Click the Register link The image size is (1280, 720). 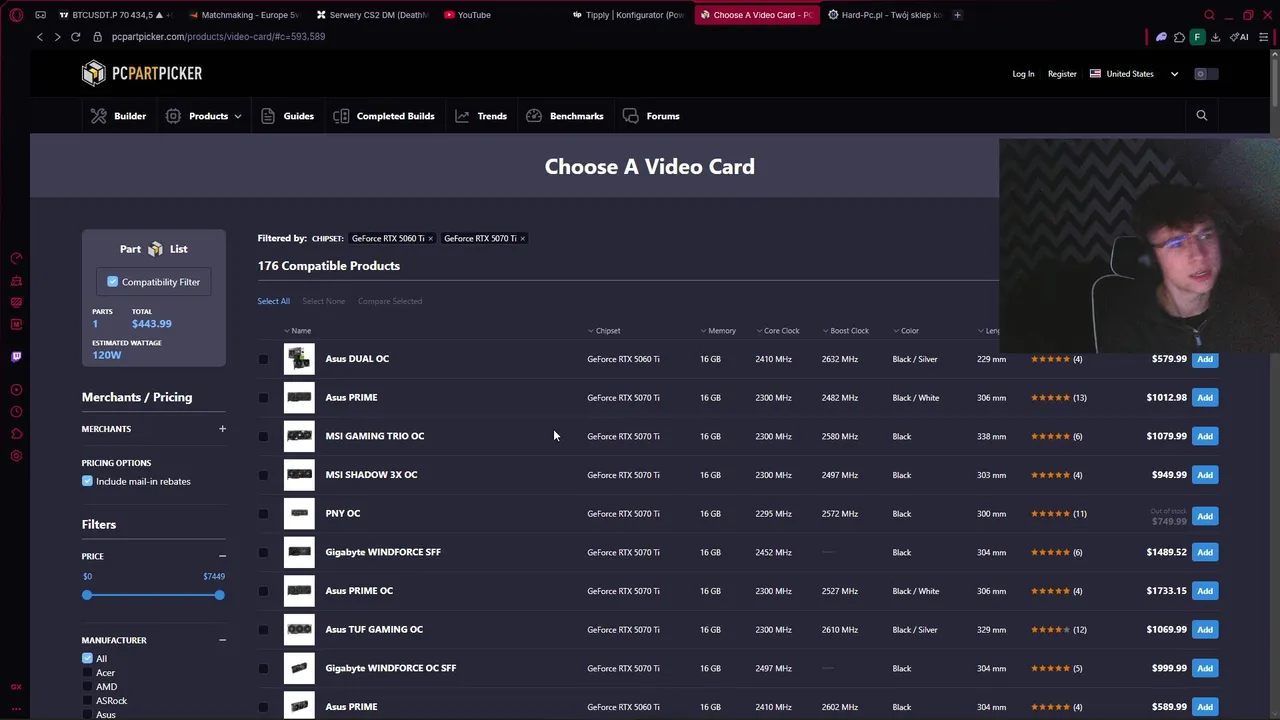tap(1062, 74)
